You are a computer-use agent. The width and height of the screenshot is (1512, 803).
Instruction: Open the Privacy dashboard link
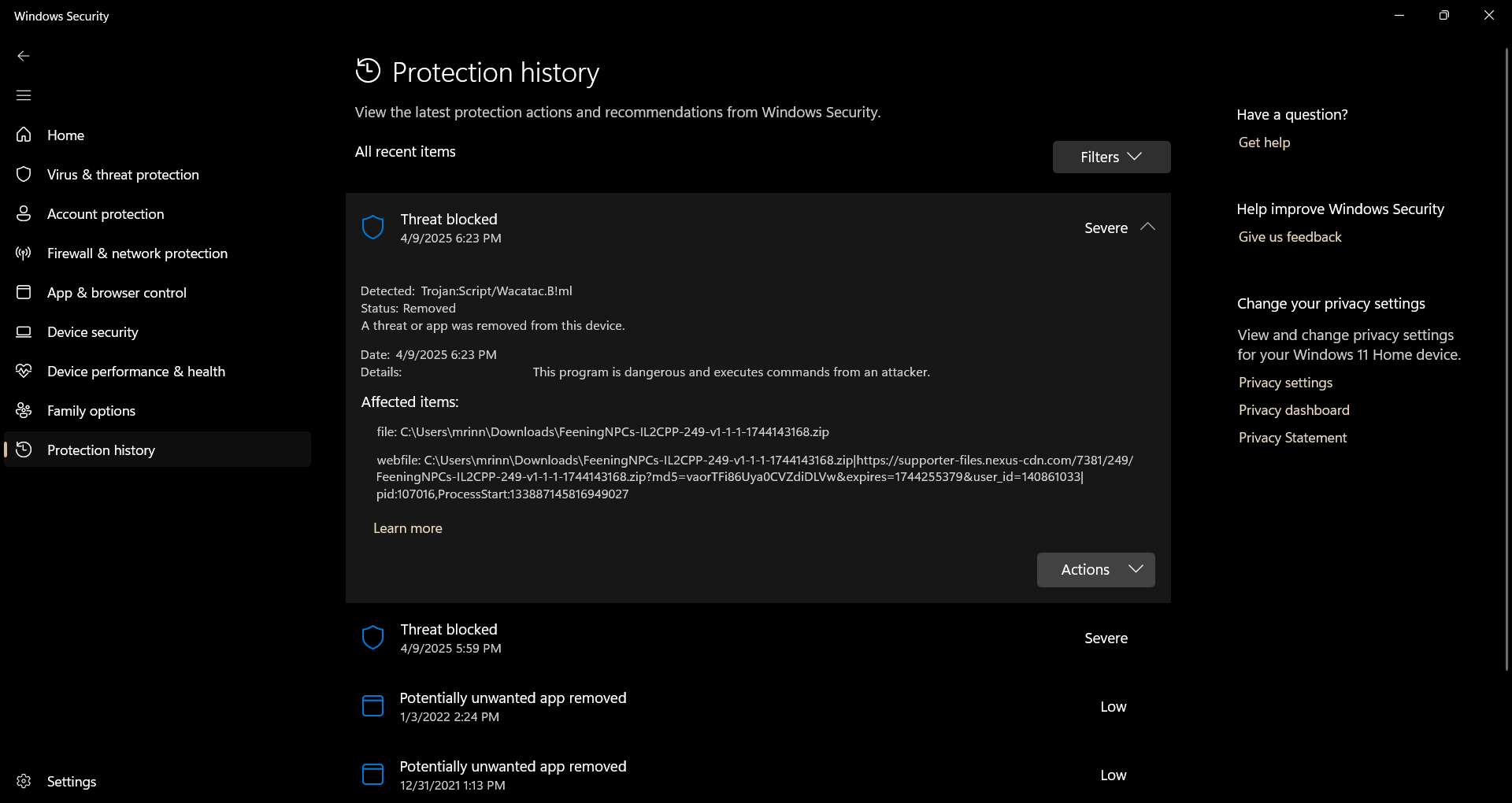(x=1294, y=410)
